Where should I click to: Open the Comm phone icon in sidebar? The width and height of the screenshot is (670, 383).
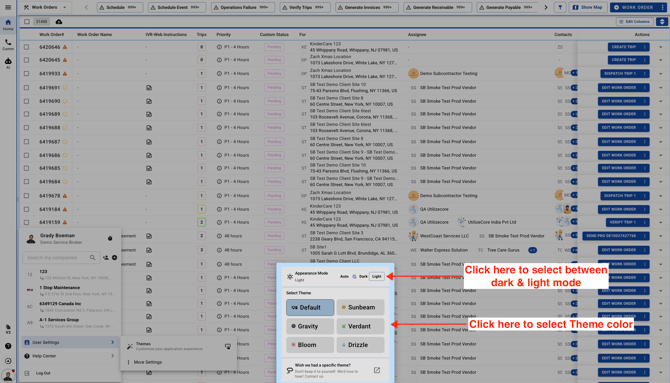8,44
